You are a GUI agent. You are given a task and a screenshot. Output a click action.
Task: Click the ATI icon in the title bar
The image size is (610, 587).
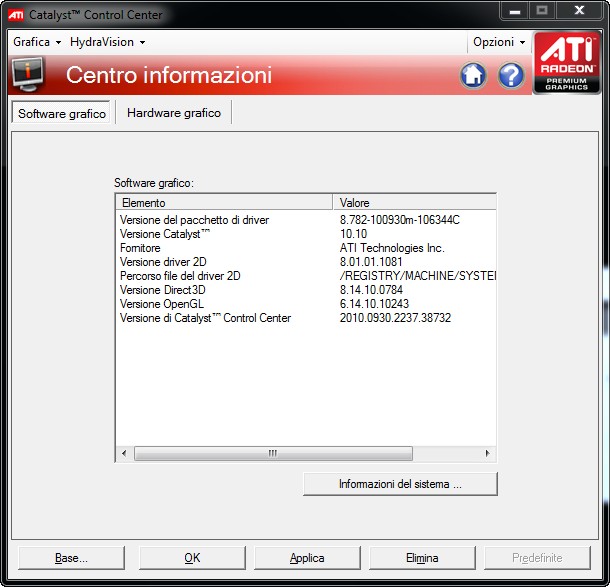[x=16, y=15]
